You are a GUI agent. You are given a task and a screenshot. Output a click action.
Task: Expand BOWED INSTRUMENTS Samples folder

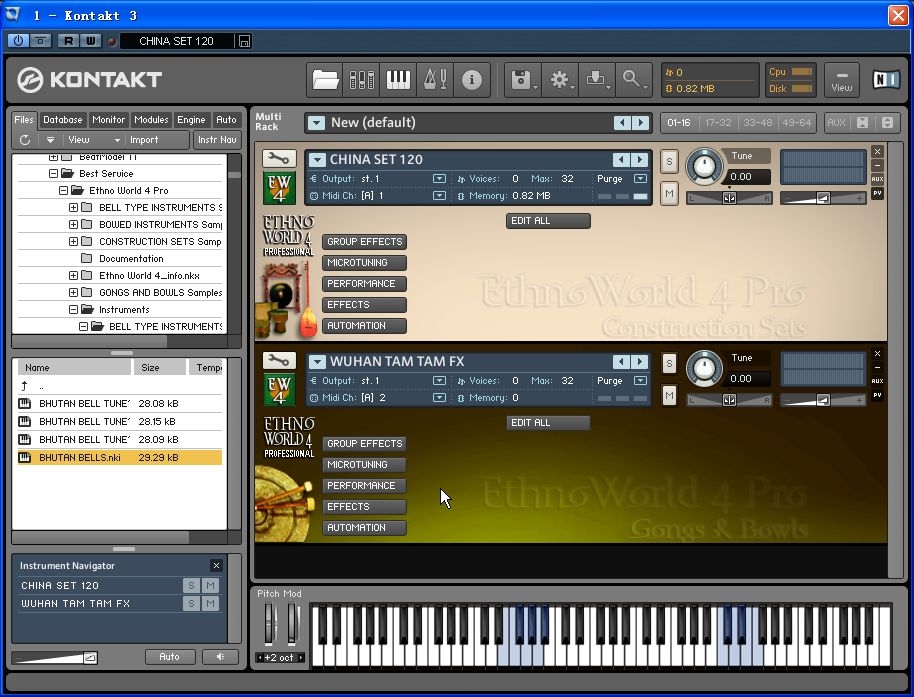(73, 224)
